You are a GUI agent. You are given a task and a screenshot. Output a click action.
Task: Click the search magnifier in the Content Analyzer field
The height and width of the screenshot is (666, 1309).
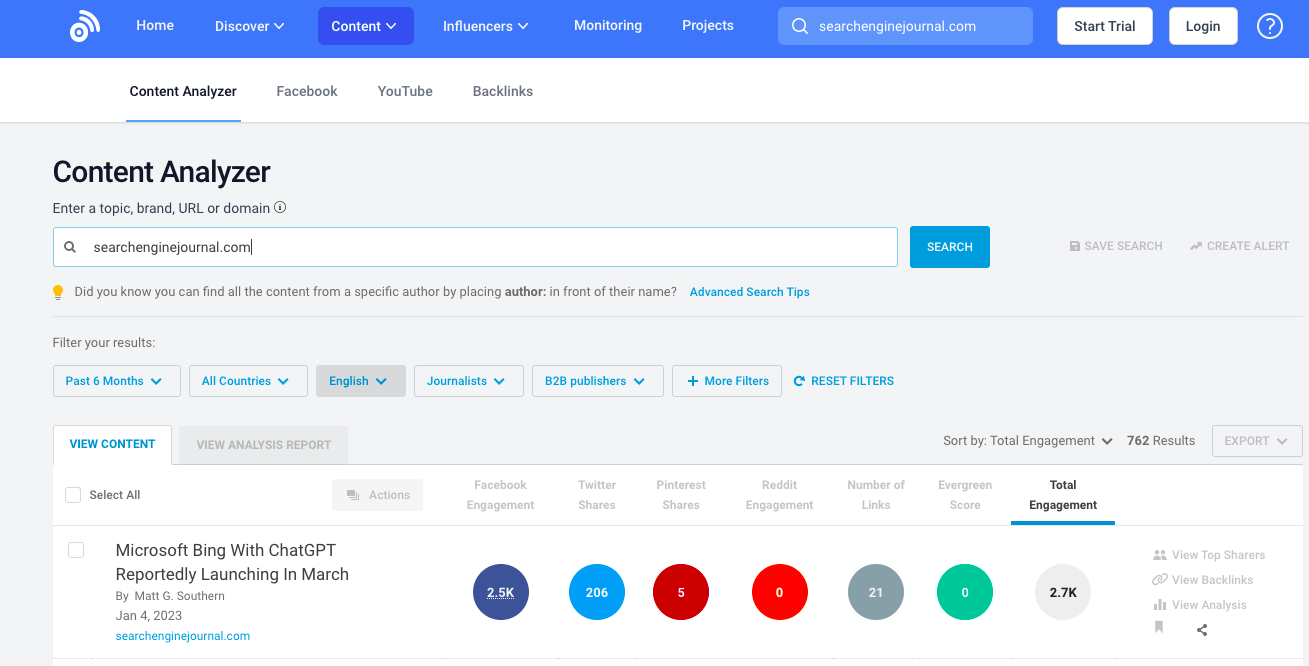pos(70,246)
